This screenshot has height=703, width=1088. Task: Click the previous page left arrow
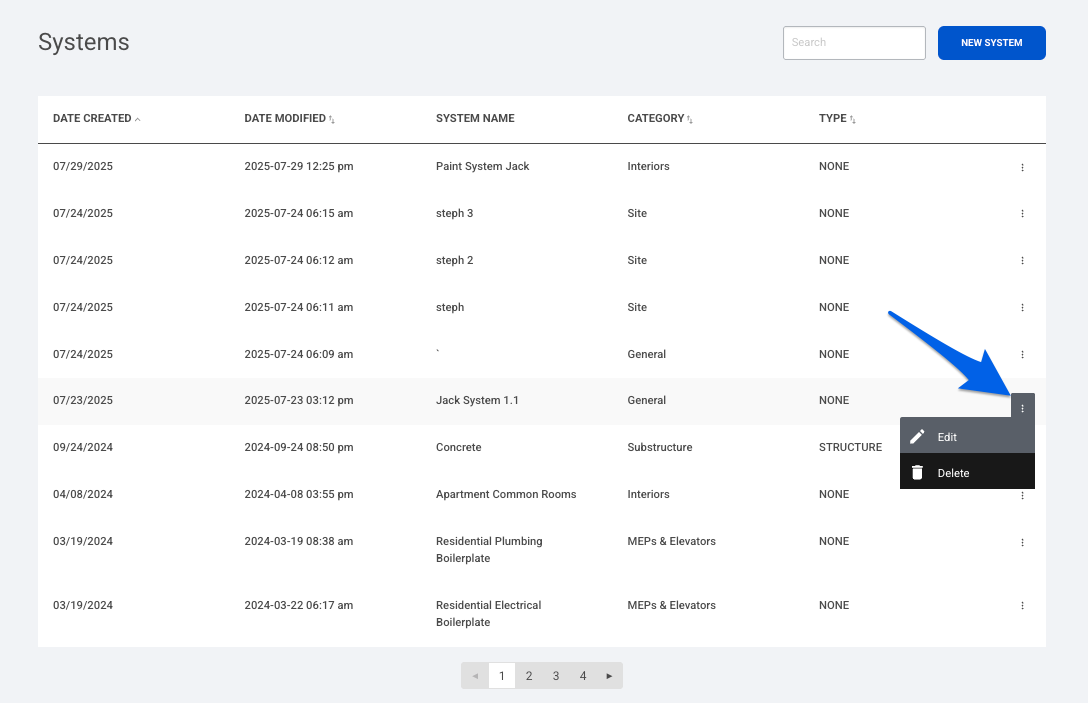(475, 675)
